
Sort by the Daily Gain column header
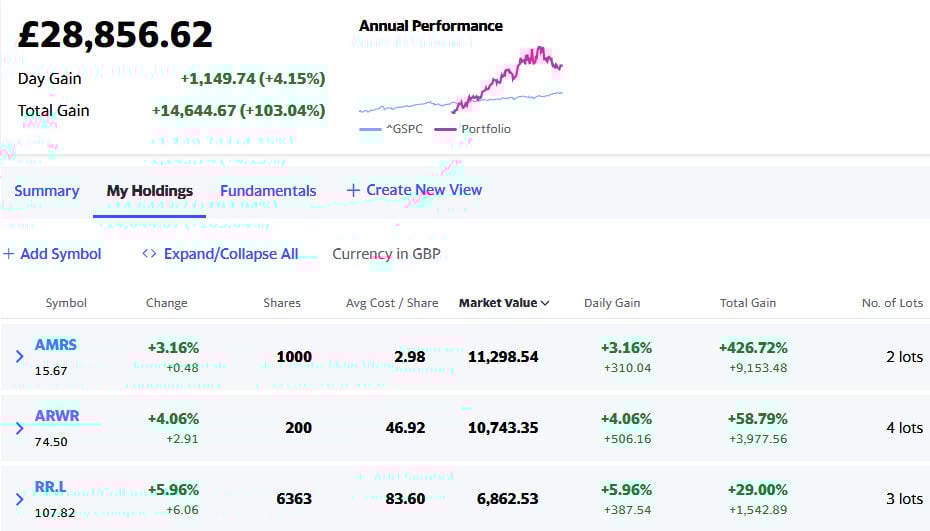[x=612, y=303]
